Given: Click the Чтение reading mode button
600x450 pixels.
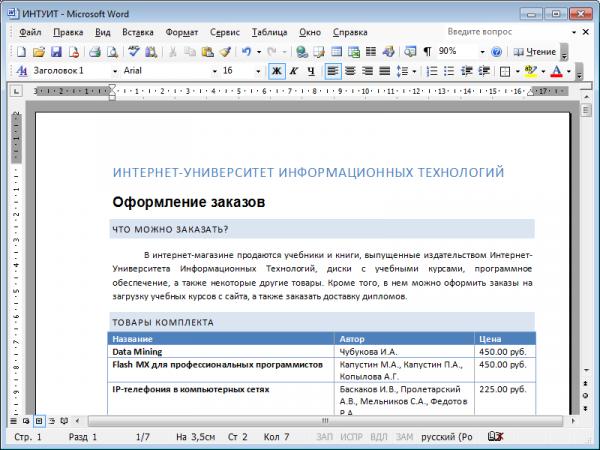Looking at the screenshot, I should point(535,52).
